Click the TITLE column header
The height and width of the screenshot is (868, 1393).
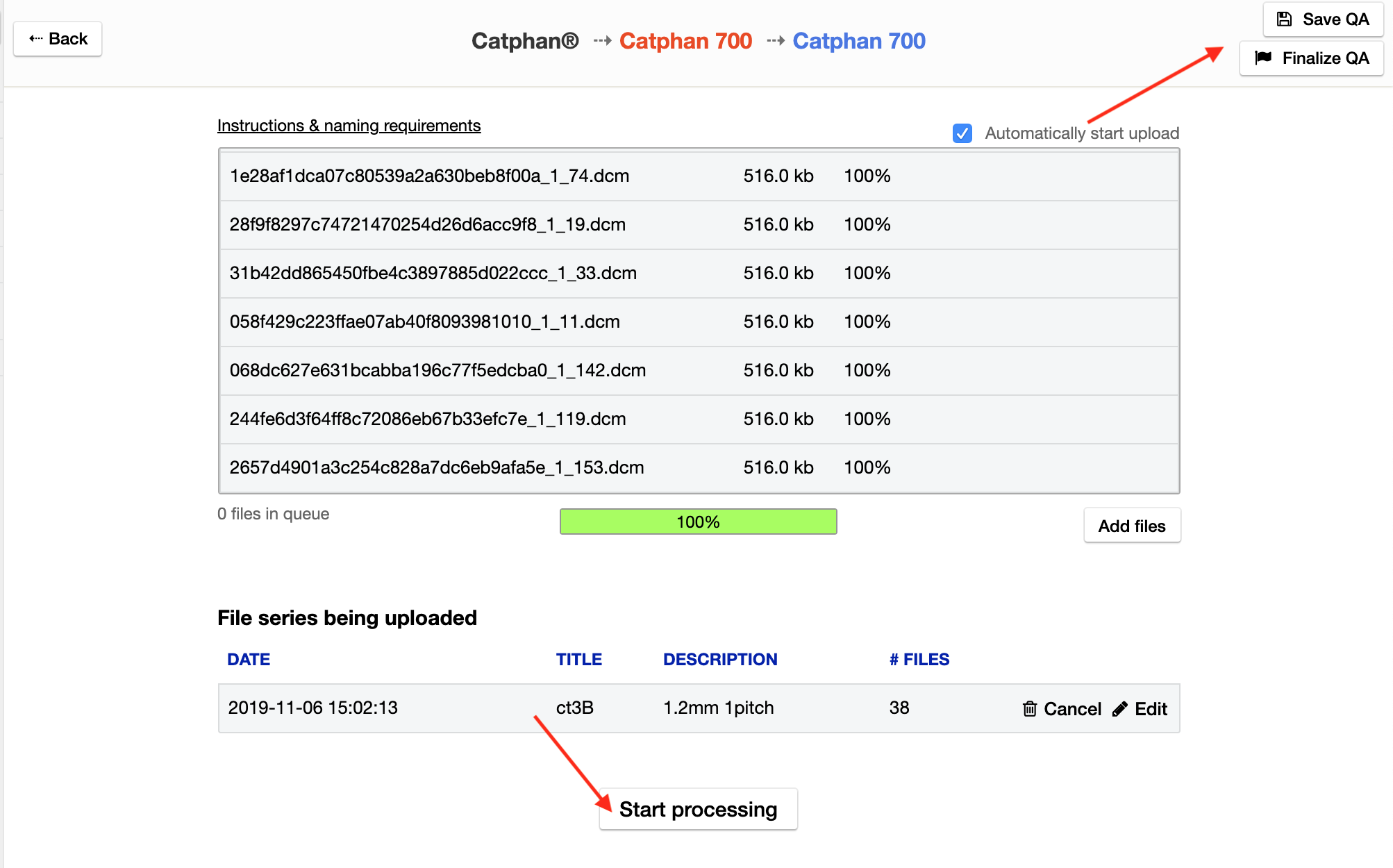click(578, 660)
